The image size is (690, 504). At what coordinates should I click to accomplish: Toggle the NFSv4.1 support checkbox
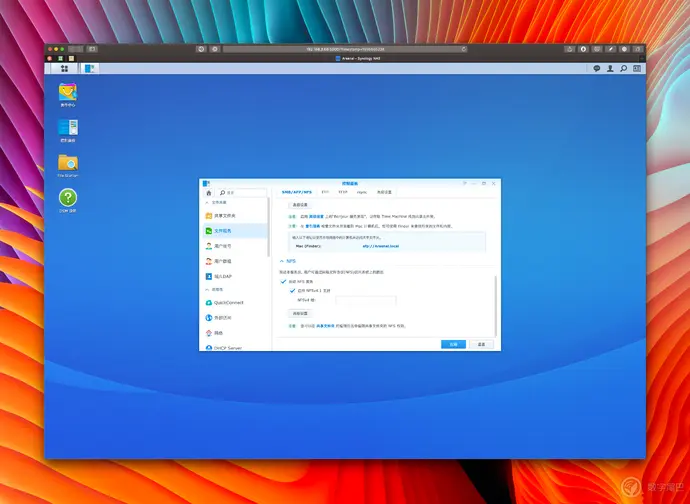pos(292,291)
